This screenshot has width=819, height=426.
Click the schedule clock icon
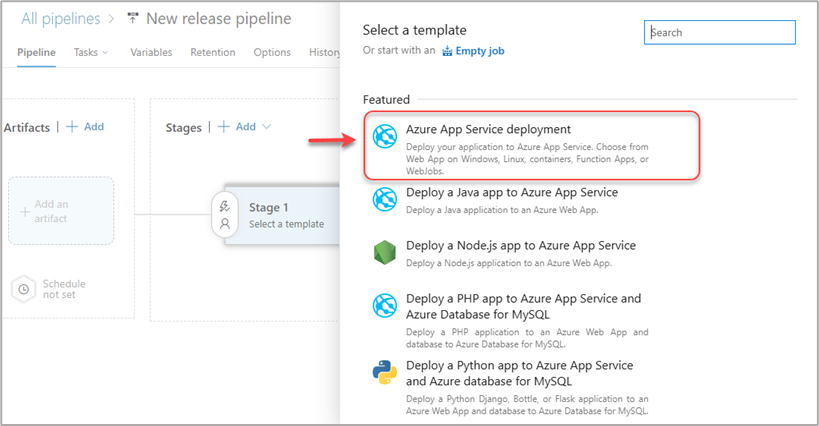24,289
